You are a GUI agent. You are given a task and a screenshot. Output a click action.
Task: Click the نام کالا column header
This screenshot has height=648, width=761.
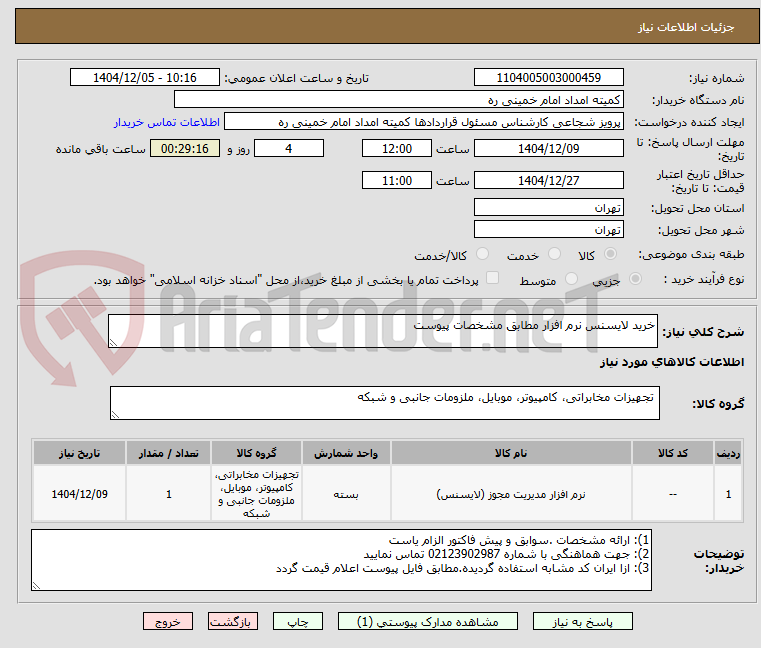click(511, 453)
